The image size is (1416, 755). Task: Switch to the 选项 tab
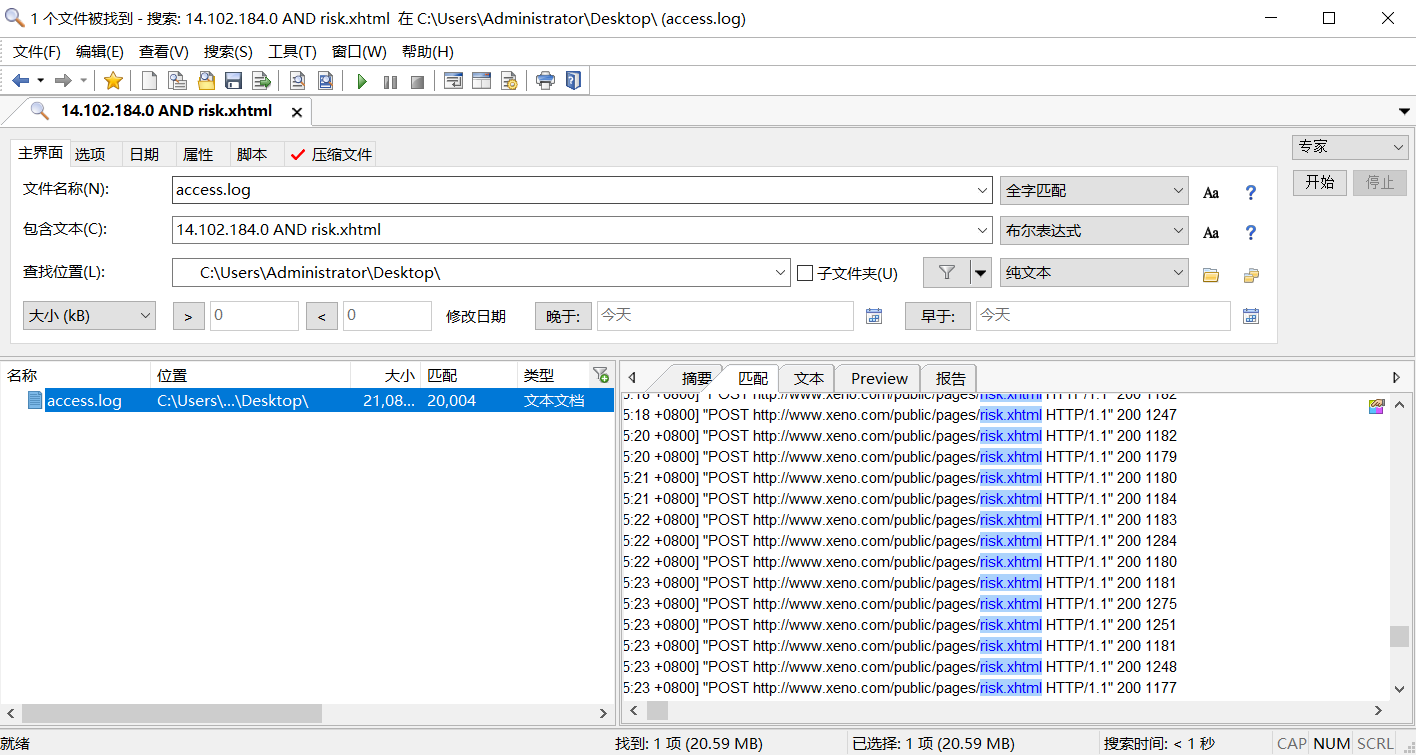pyautogui.click(x=90, y=154)
